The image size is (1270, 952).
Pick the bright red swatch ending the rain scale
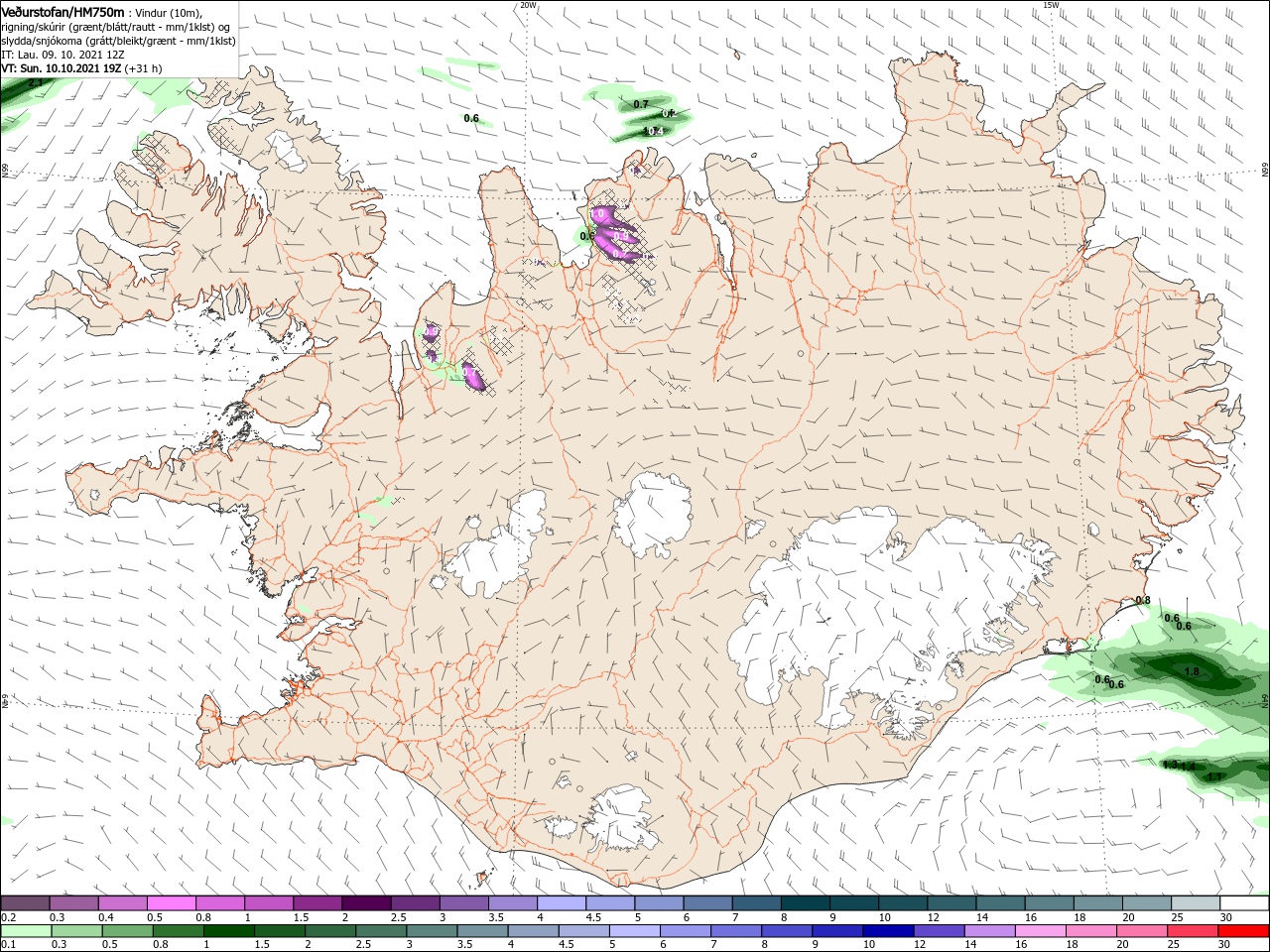point(1243,931)
